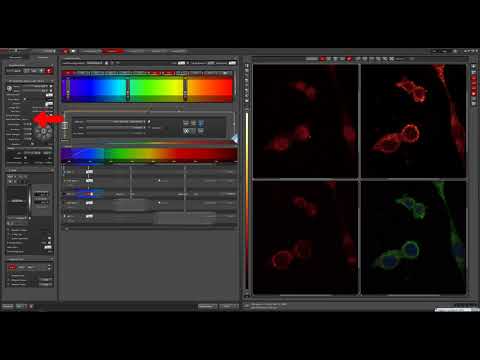Click the first button at the bottom-left corner
This screenshot has width=480, height=360.
coord(8,306)
